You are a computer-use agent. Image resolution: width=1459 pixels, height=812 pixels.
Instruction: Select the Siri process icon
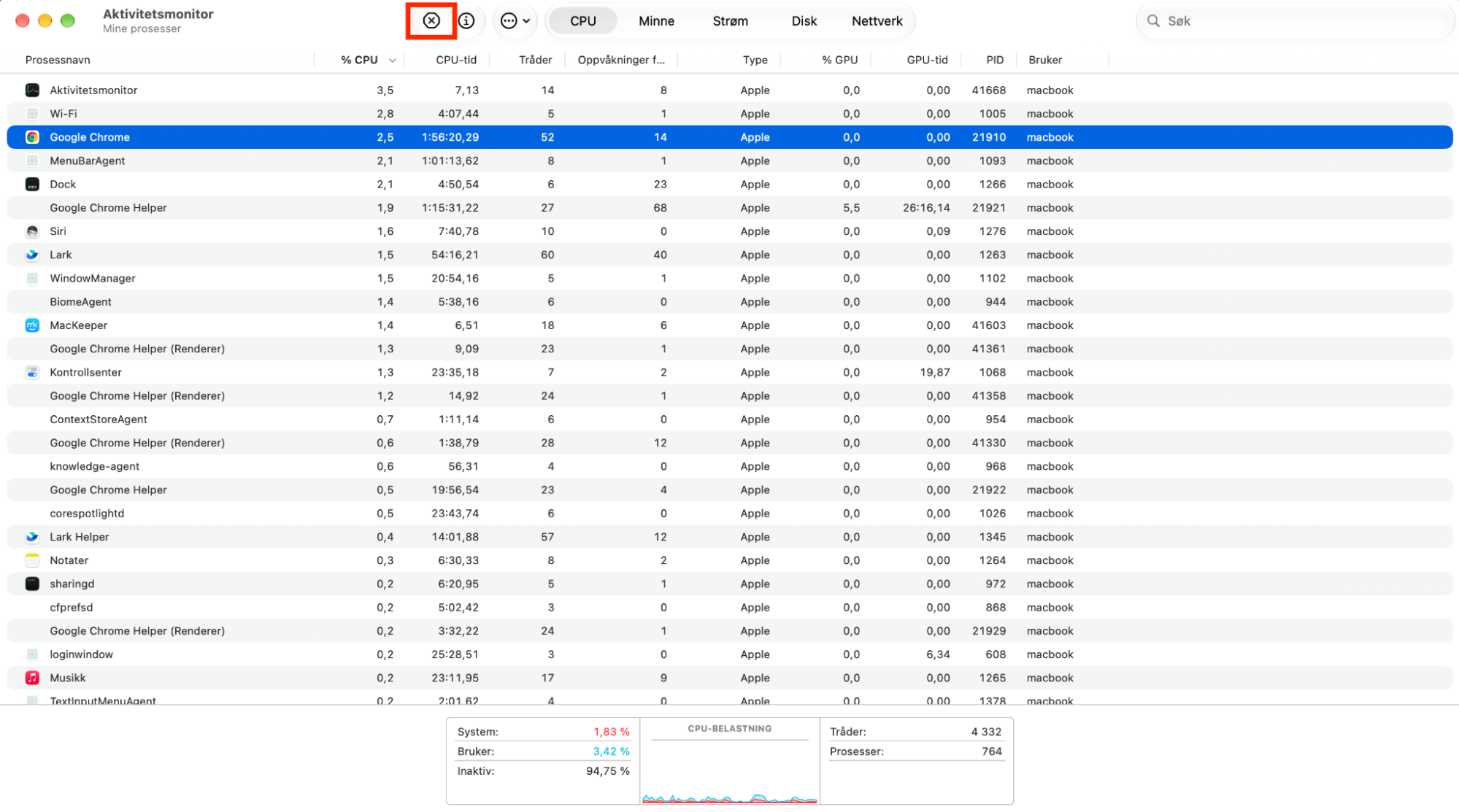click(x=32, y=231)
